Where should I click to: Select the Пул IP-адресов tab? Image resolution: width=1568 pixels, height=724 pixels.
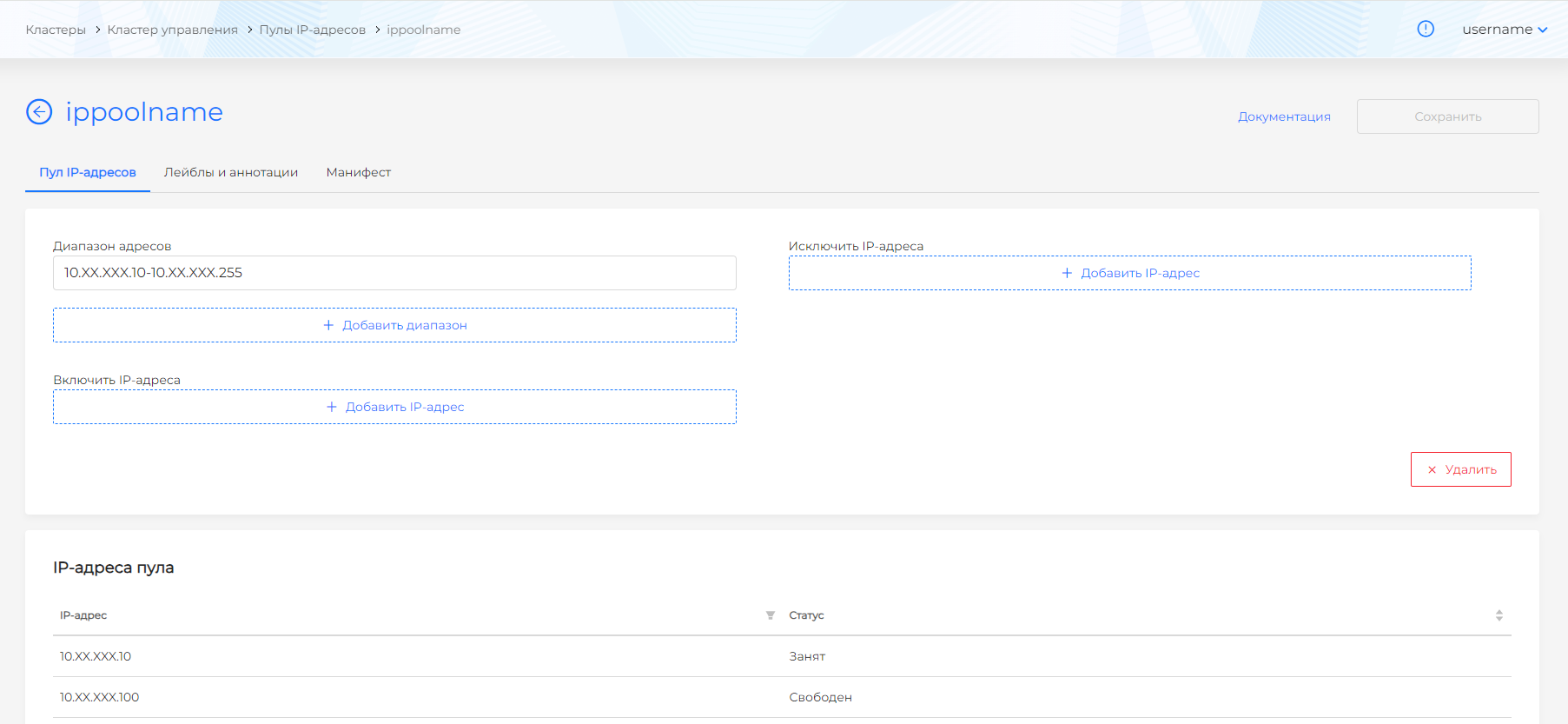88,172
